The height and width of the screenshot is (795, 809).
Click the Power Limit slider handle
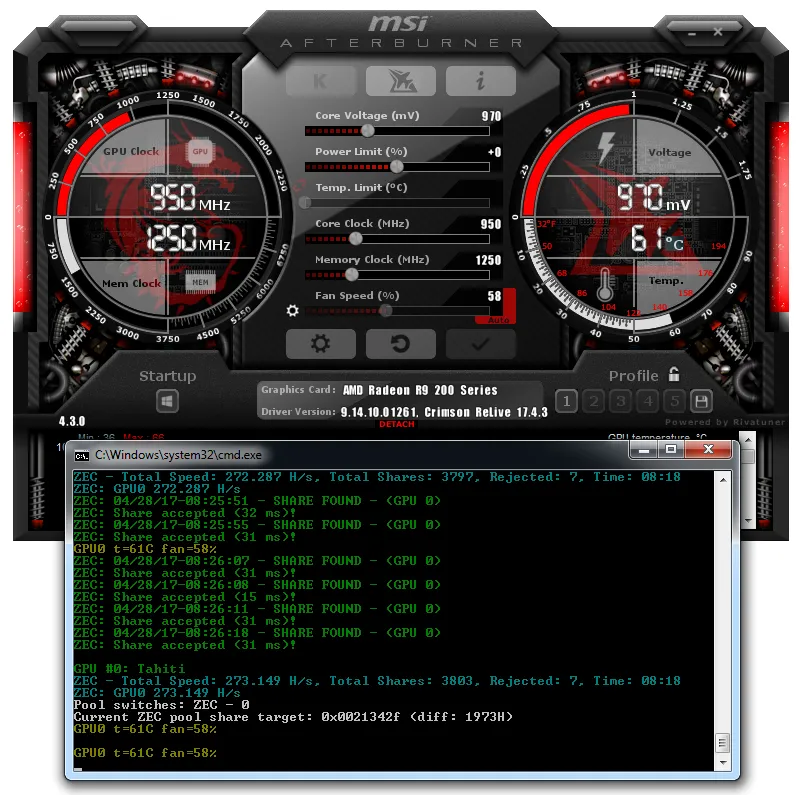(396, 167)
